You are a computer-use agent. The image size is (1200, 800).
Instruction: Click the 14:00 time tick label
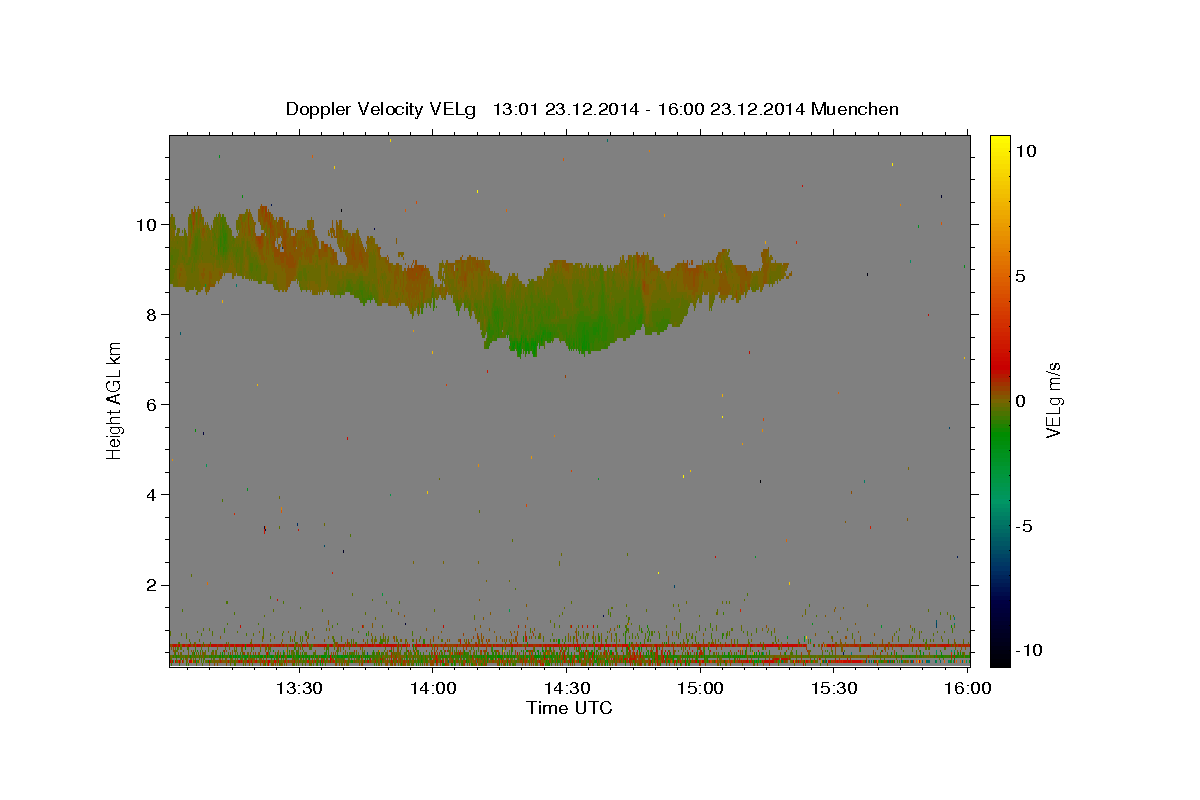(433, 688)
